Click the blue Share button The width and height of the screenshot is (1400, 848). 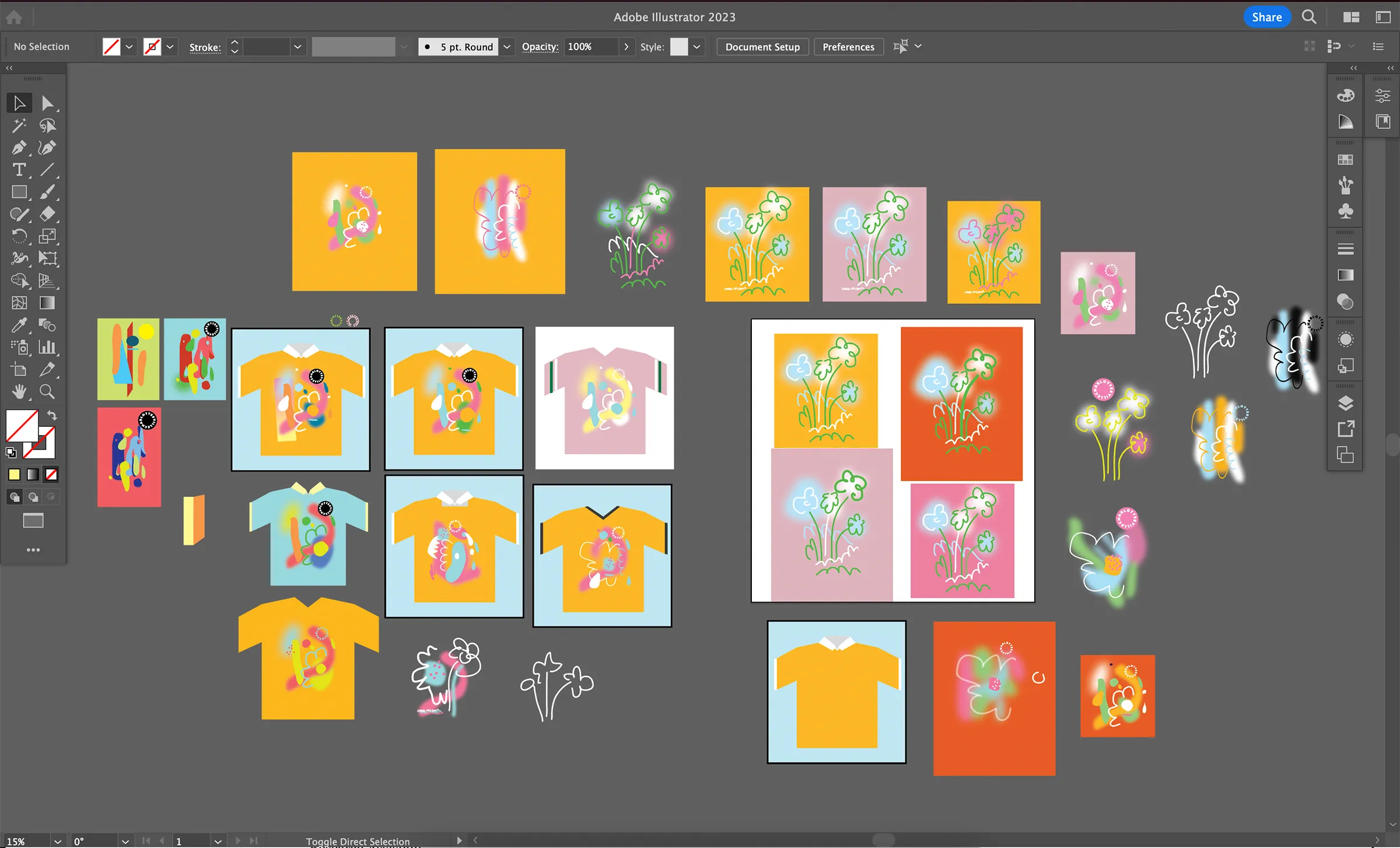point(1267,17)
